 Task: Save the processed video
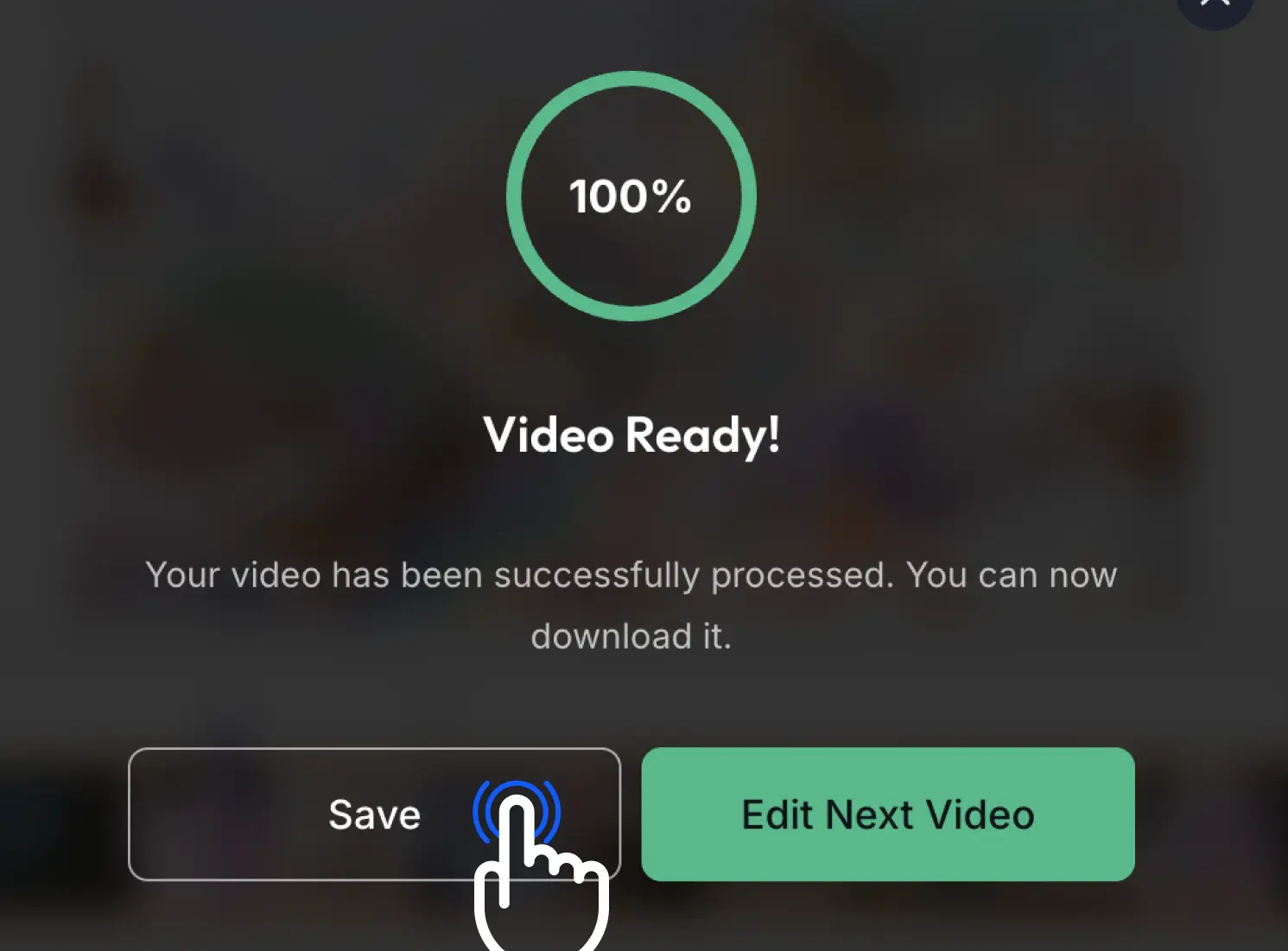(x=374, y=814)
